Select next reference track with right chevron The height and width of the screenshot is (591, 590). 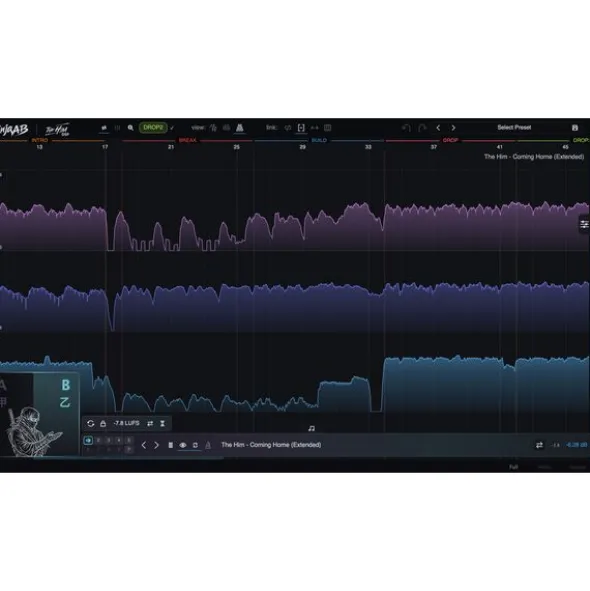(156, 445)
